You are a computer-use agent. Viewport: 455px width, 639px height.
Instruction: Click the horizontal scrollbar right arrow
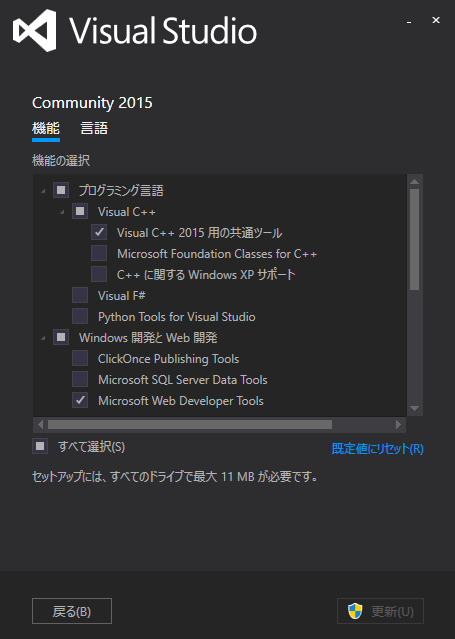pos(398,425)
